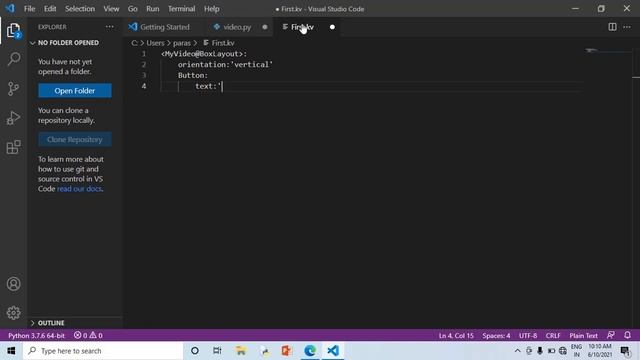Show hidden system tray icons
The width and height of the screenshot is (640, 360).
(518, 351)
